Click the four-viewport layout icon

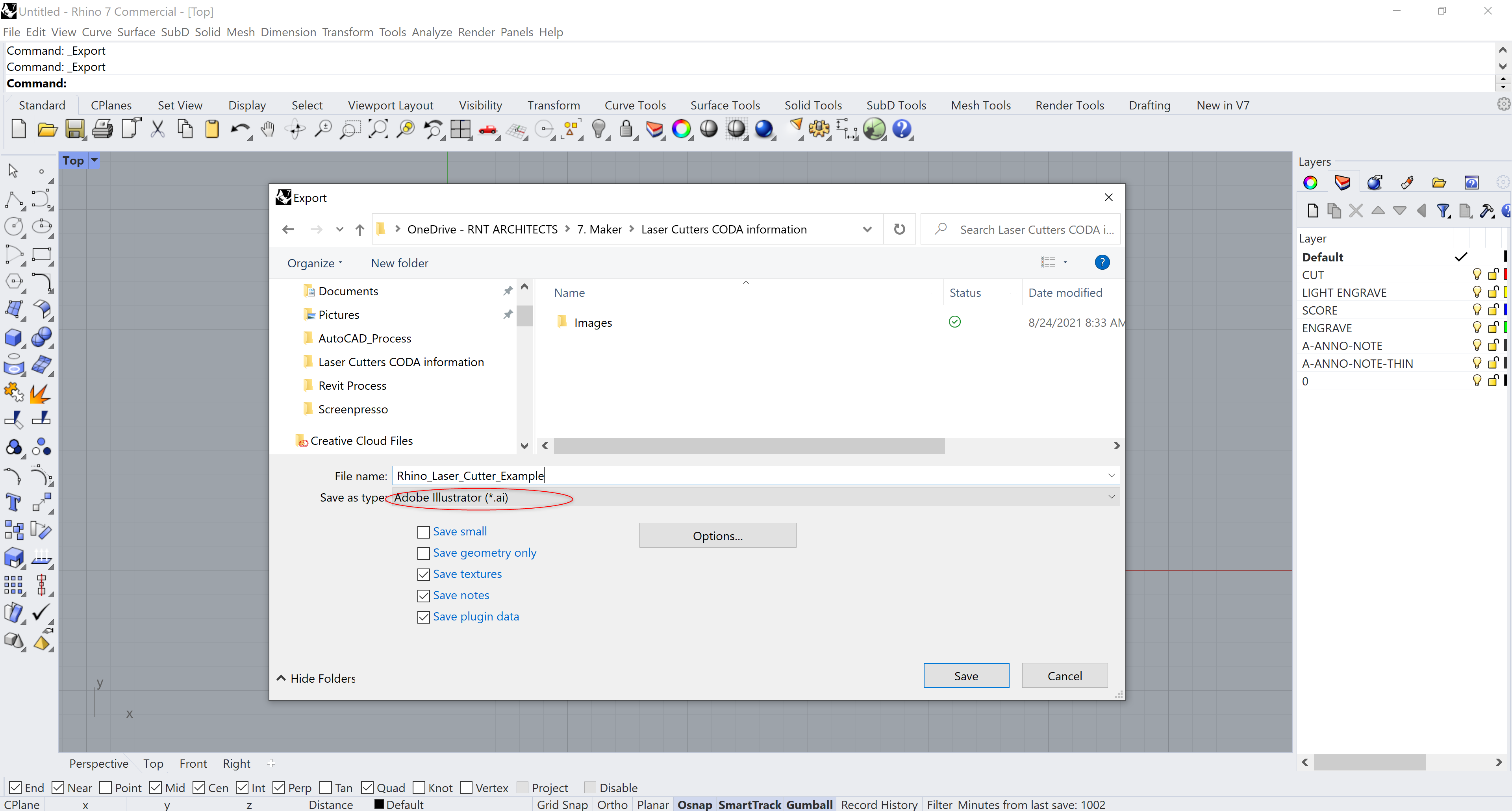point(460,128)
